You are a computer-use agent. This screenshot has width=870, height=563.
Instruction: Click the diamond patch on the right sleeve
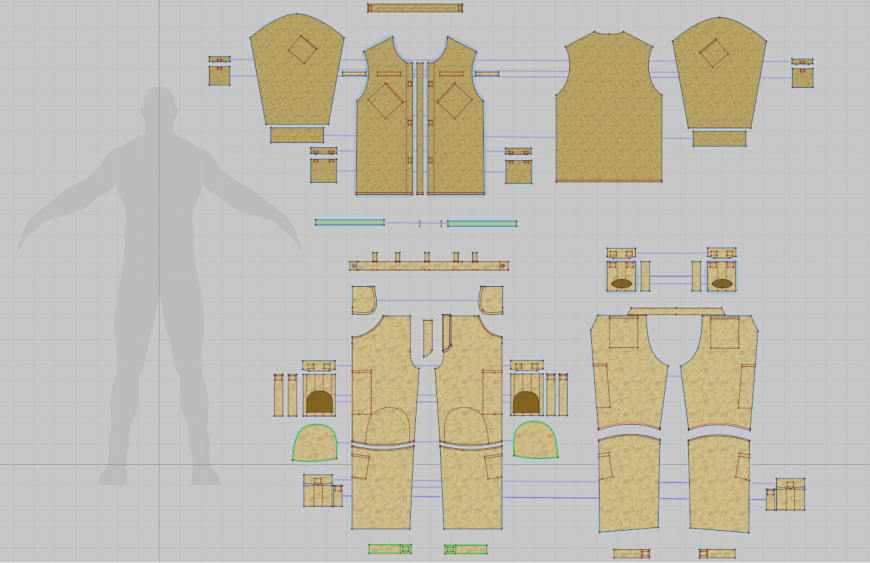click(x=714, y=53)
